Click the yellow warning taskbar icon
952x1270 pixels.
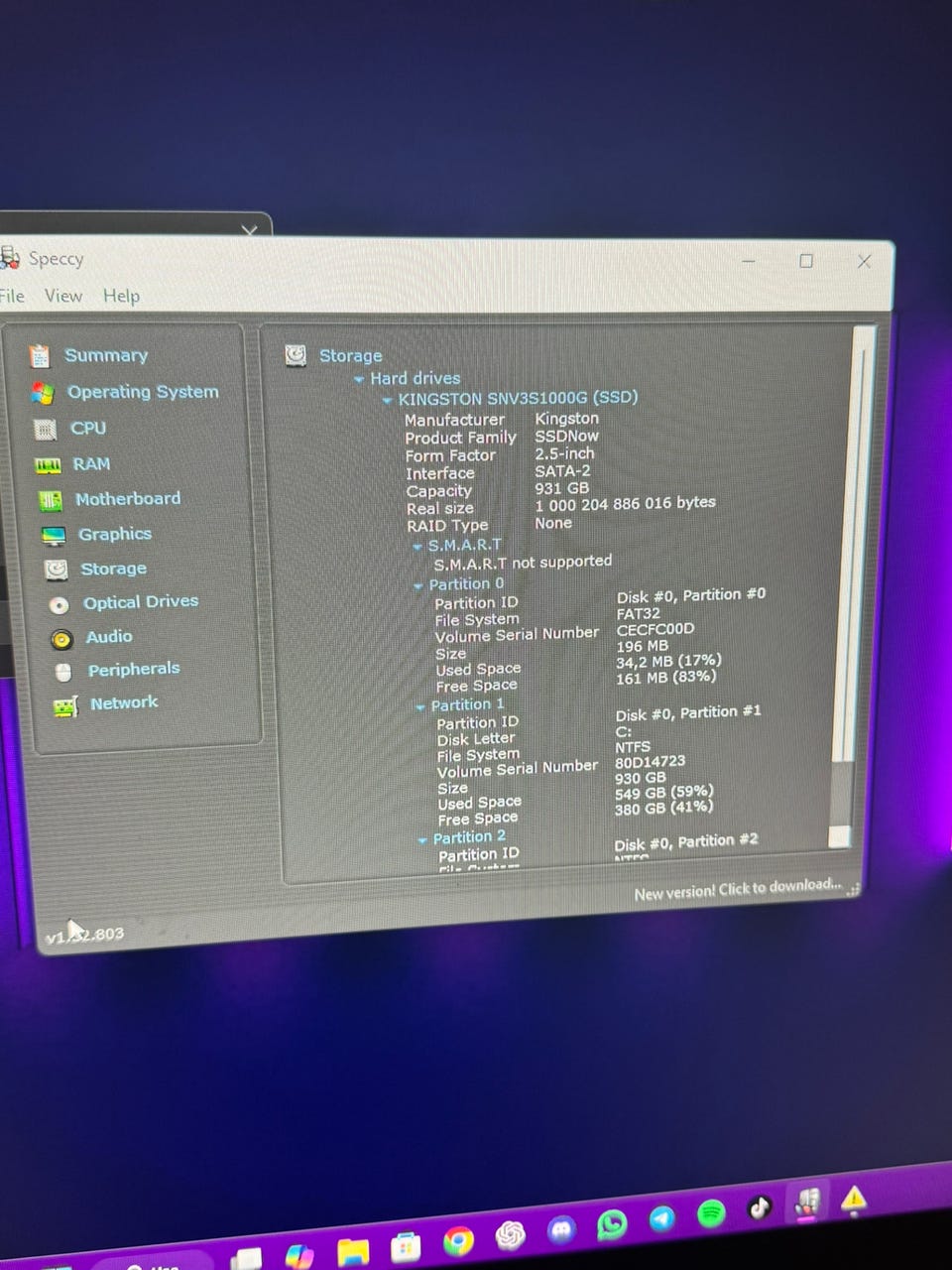coord(854,1200)
